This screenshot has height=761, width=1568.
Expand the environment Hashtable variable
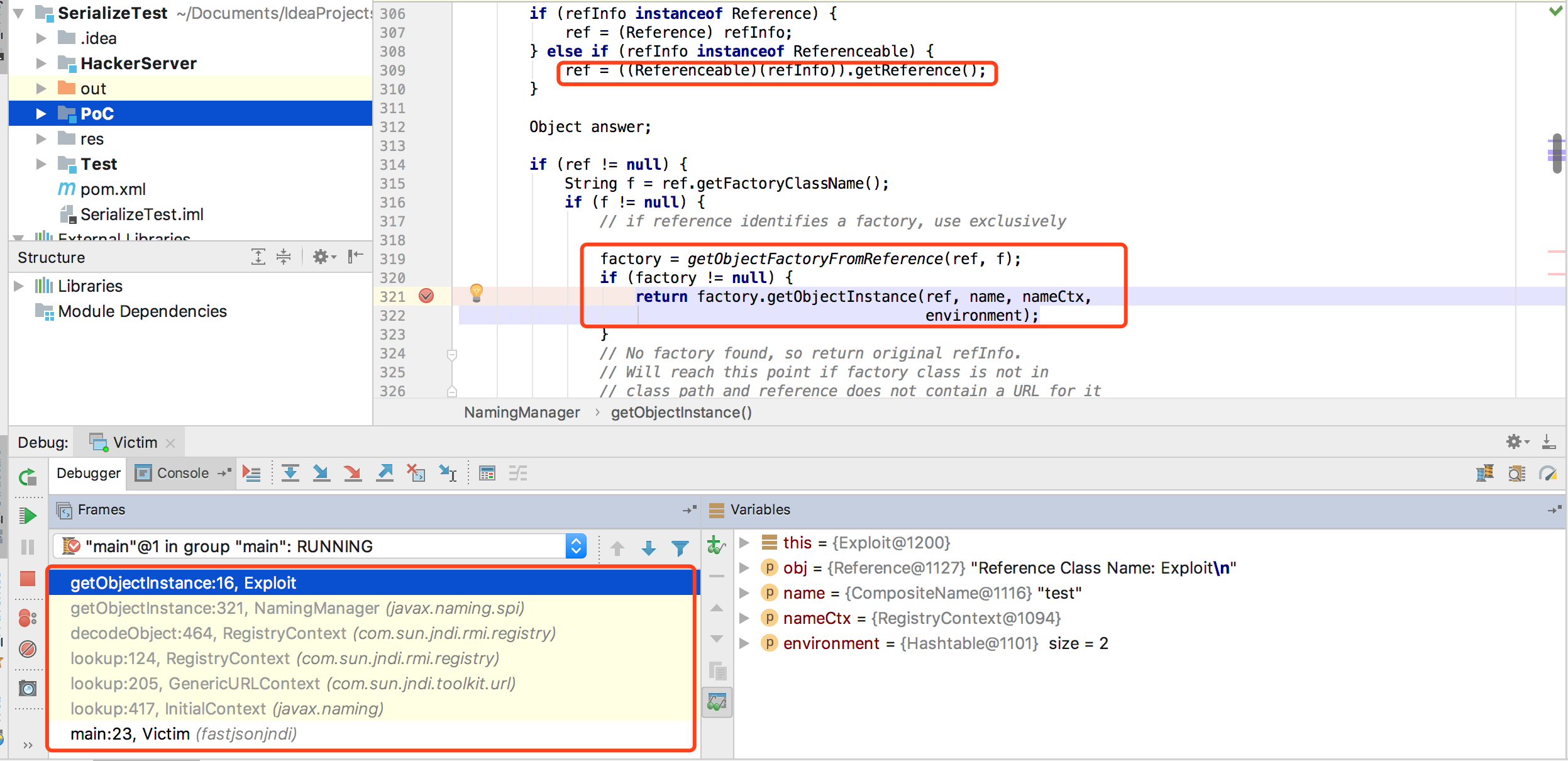coord(745,643)
